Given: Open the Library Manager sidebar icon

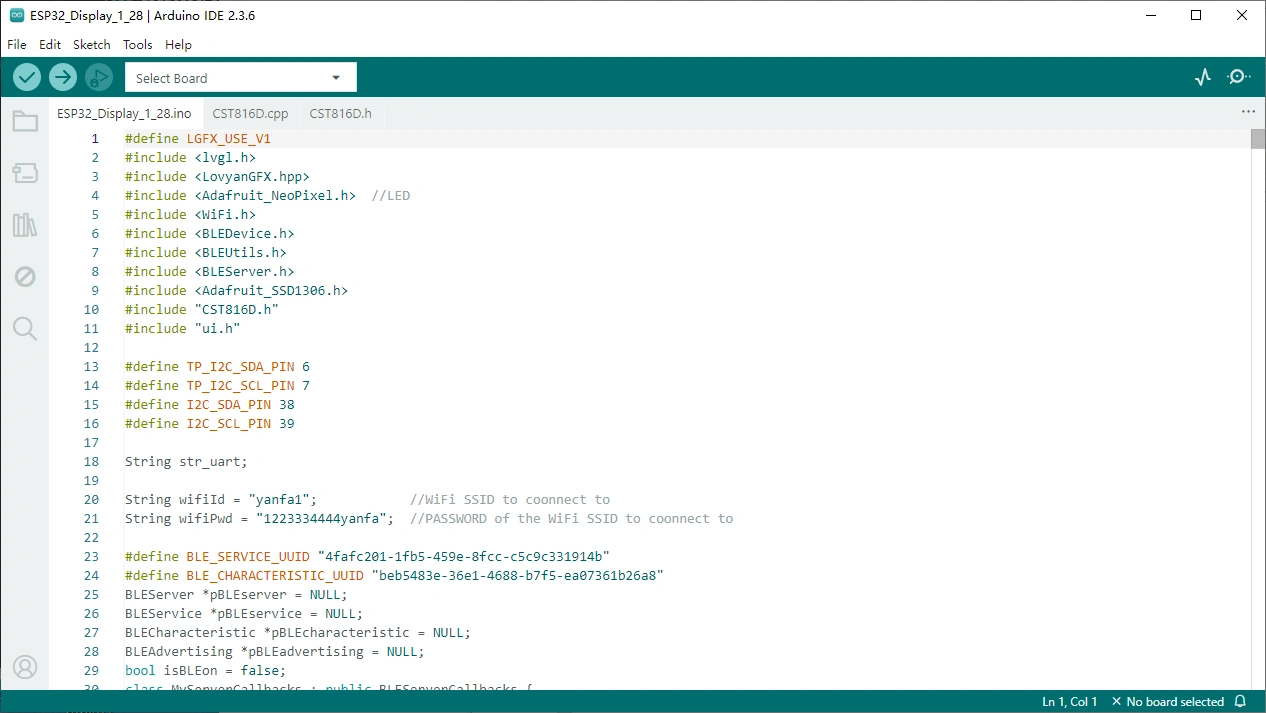Looking at the screenshot, I should point(24,225).
